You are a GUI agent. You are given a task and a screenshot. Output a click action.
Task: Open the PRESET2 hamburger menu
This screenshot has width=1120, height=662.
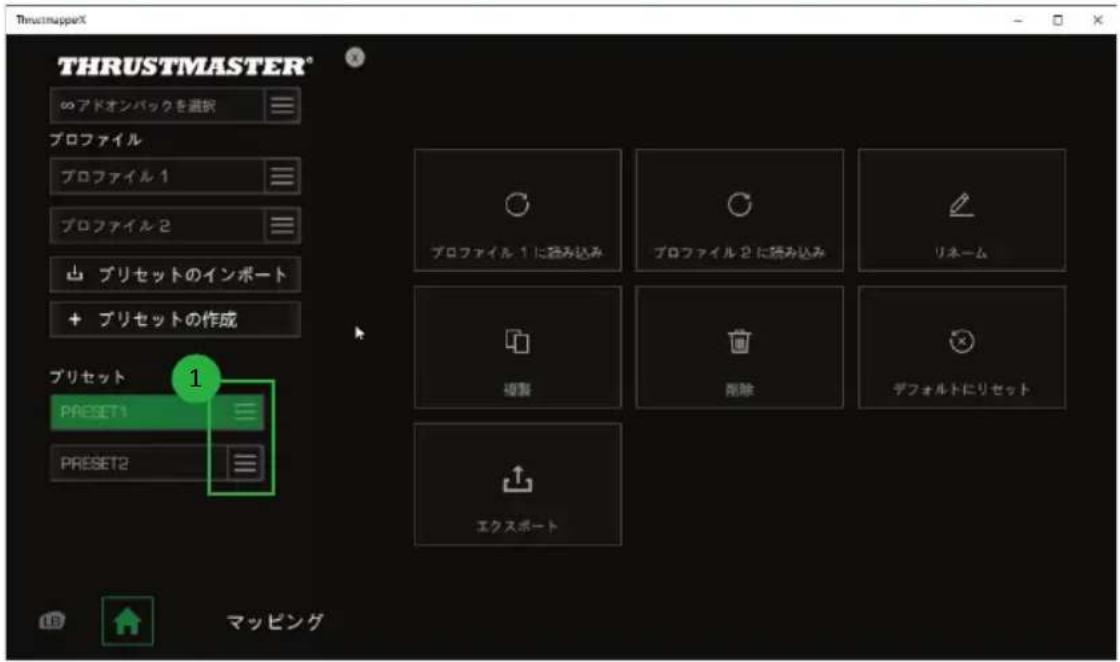(245, 463)
